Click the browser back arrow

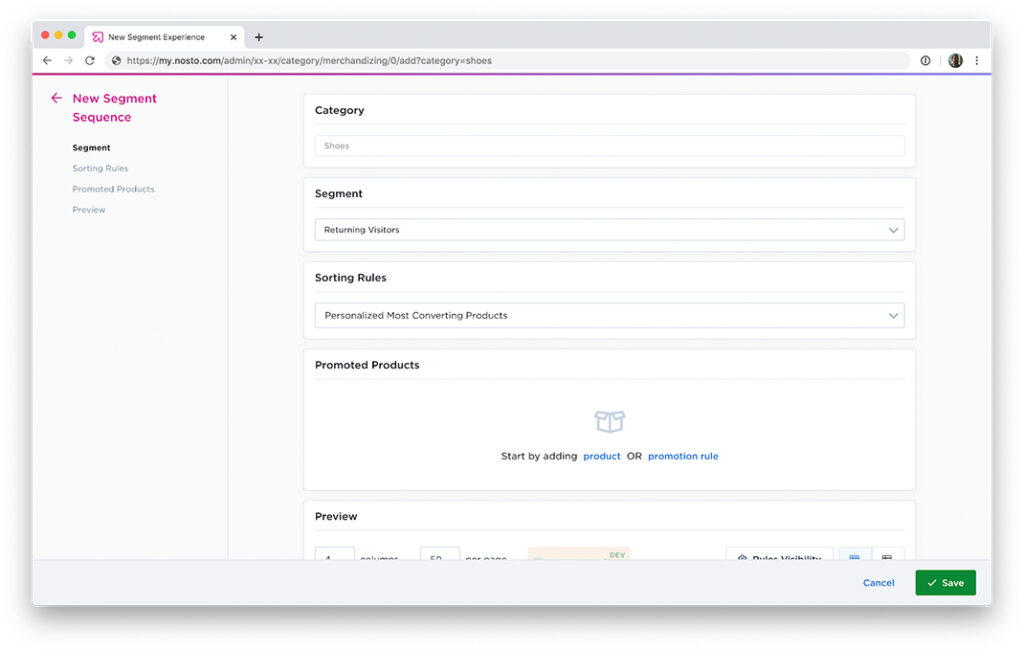tap(47, 61)
